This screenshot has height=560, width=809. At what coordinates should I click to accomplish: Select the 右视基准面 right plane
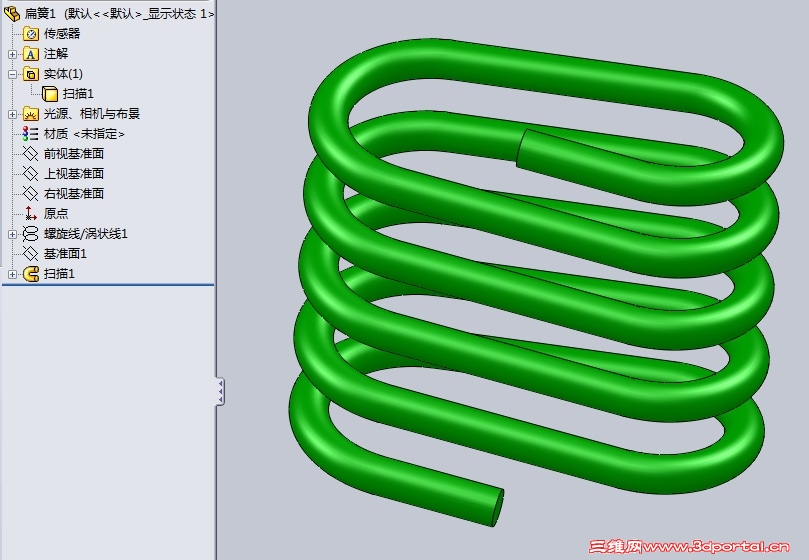pyautogui.click(x=74, y=194)
